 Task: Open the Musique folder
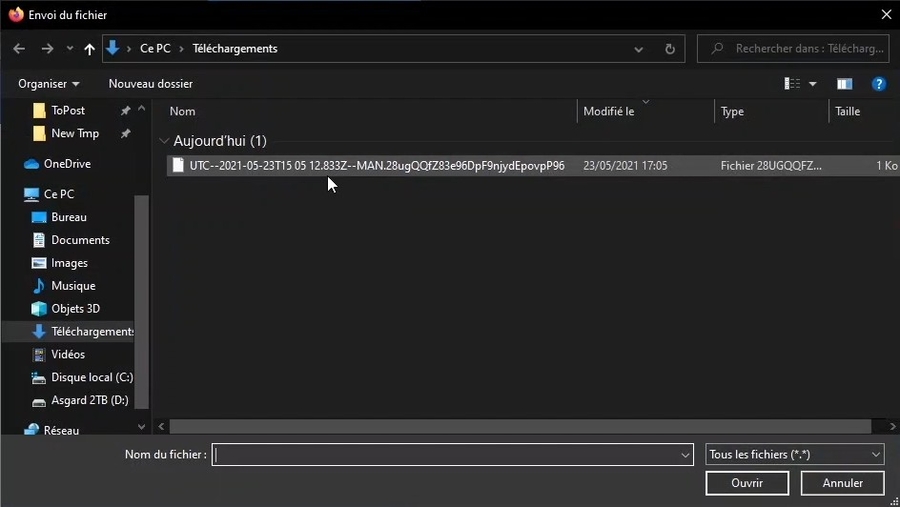pos(73,286)
